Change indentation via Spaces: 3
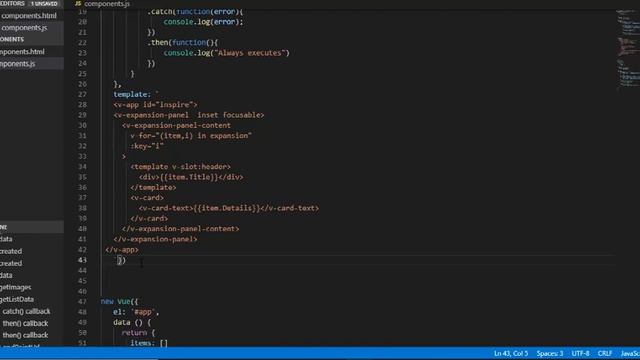The width and height of the screenshot is (640, 360). [x=549, y=353]
